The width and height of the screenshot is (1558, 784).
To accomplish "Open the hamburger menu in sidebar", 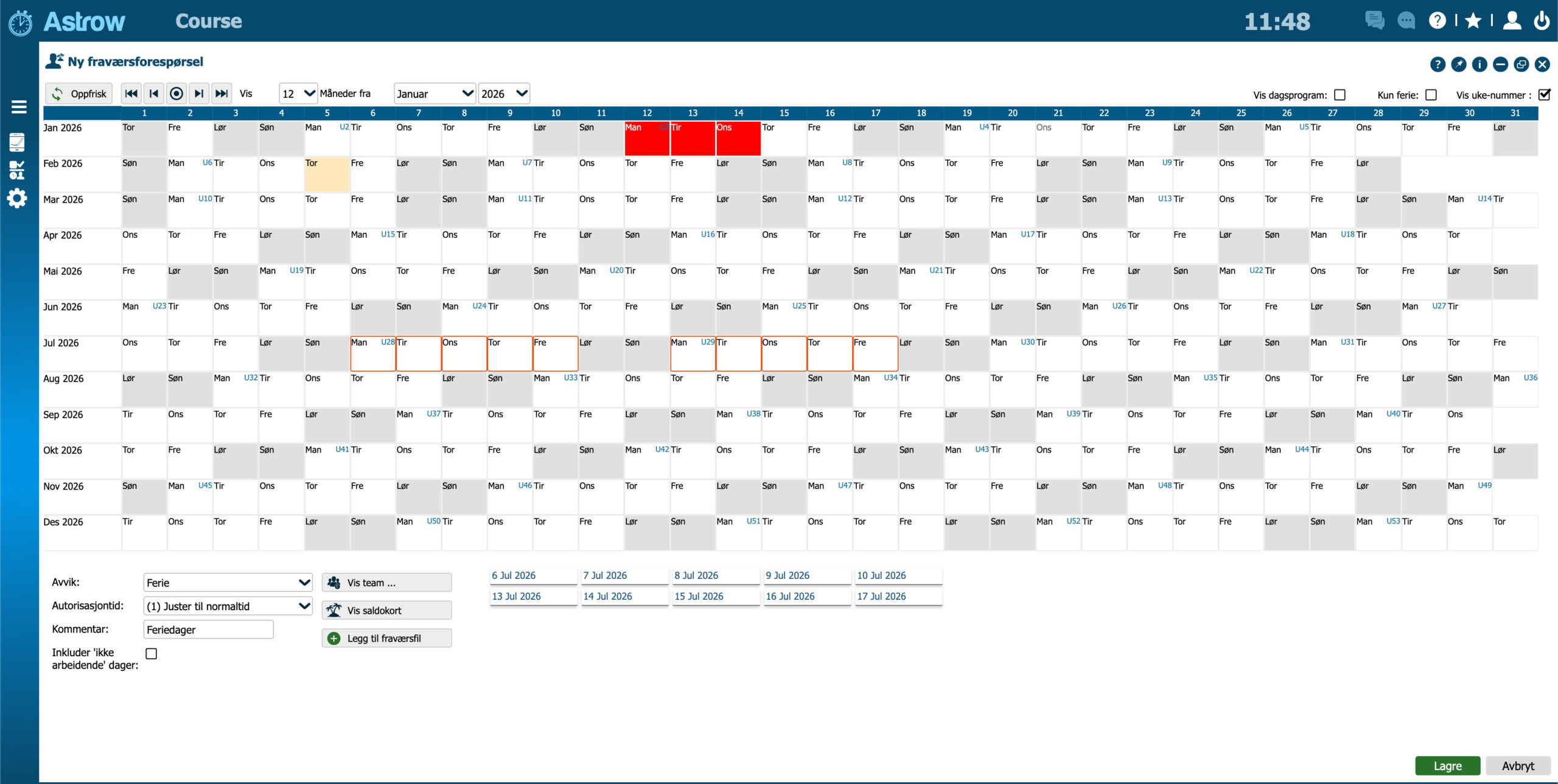I will click(19, 107).
